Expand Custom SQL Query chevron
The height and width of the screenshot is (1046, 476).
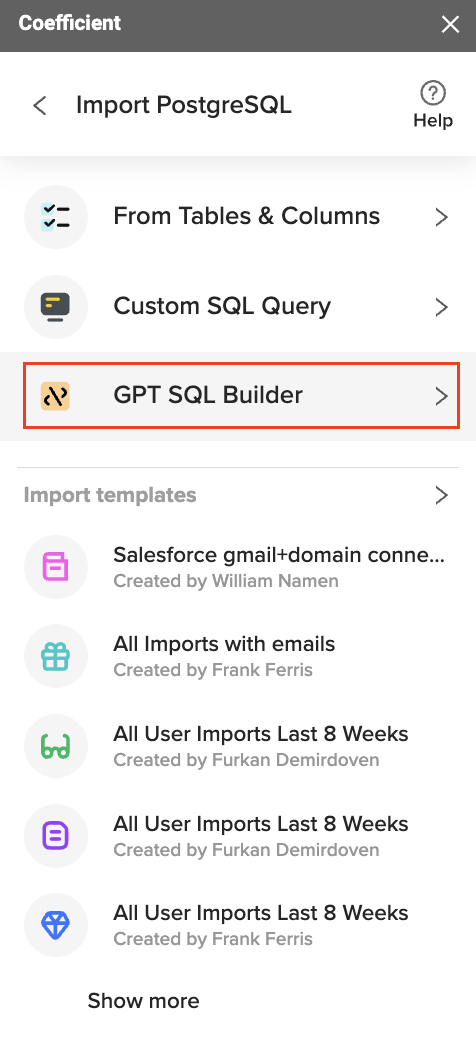pos(441,307)
